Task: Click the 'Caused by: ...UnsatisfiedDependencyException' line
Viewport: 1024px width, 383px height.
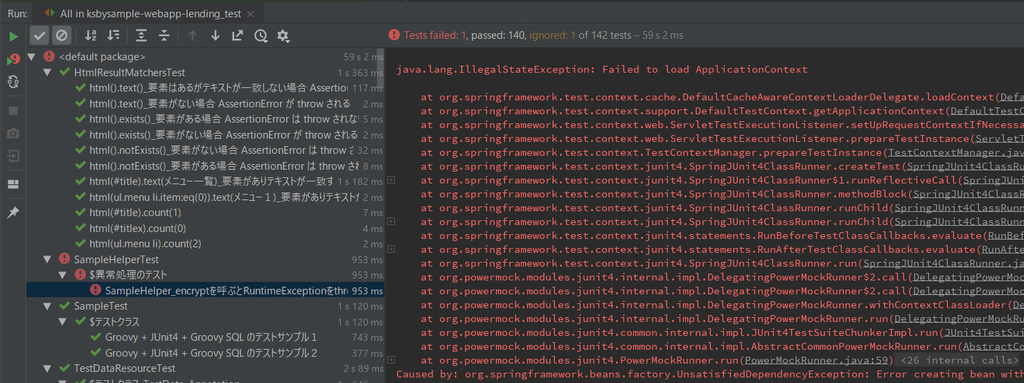Action: (710, 375)
